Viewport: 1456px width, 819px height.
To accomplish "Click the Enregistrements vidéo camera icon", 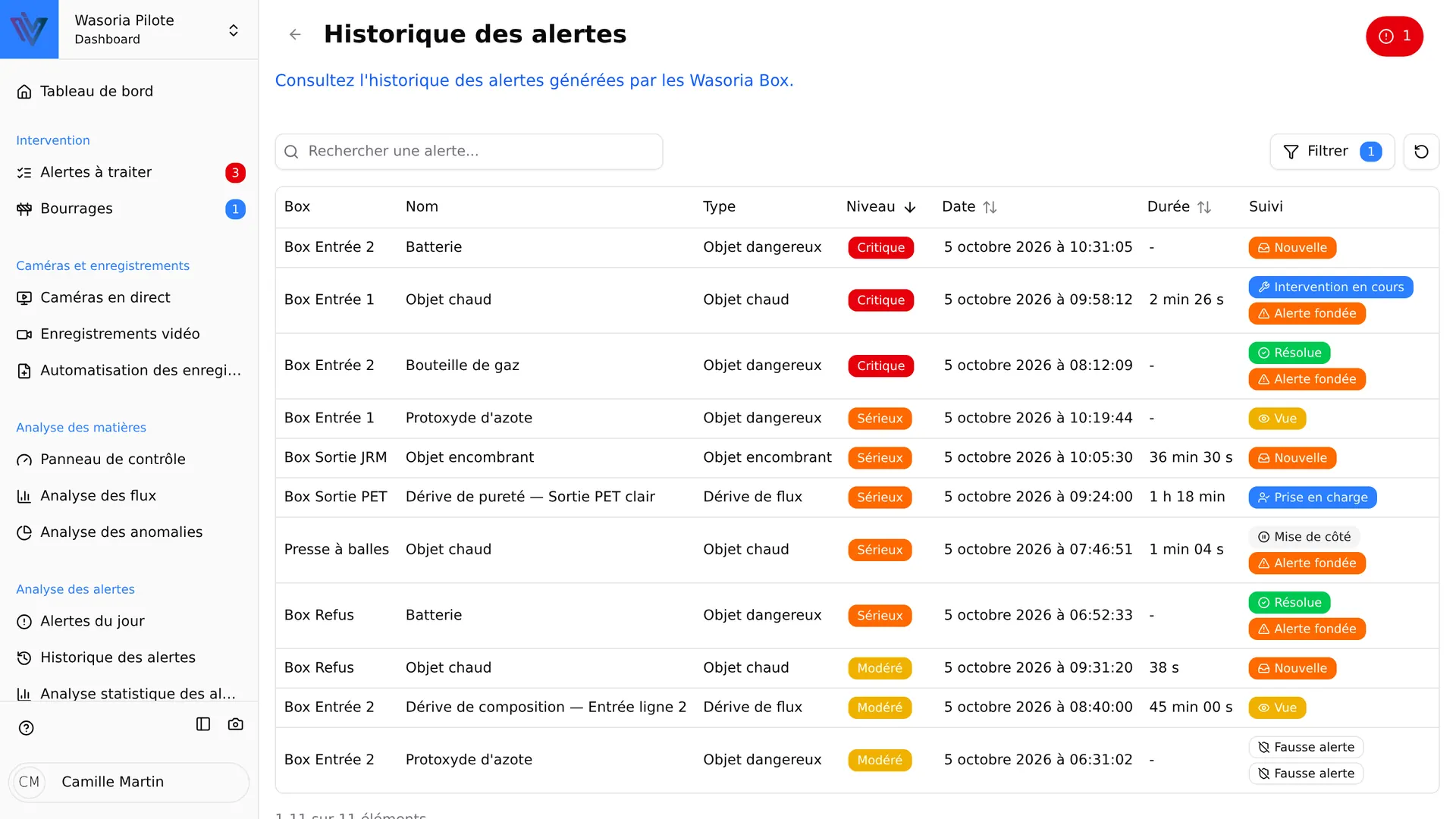I will 24,334.
